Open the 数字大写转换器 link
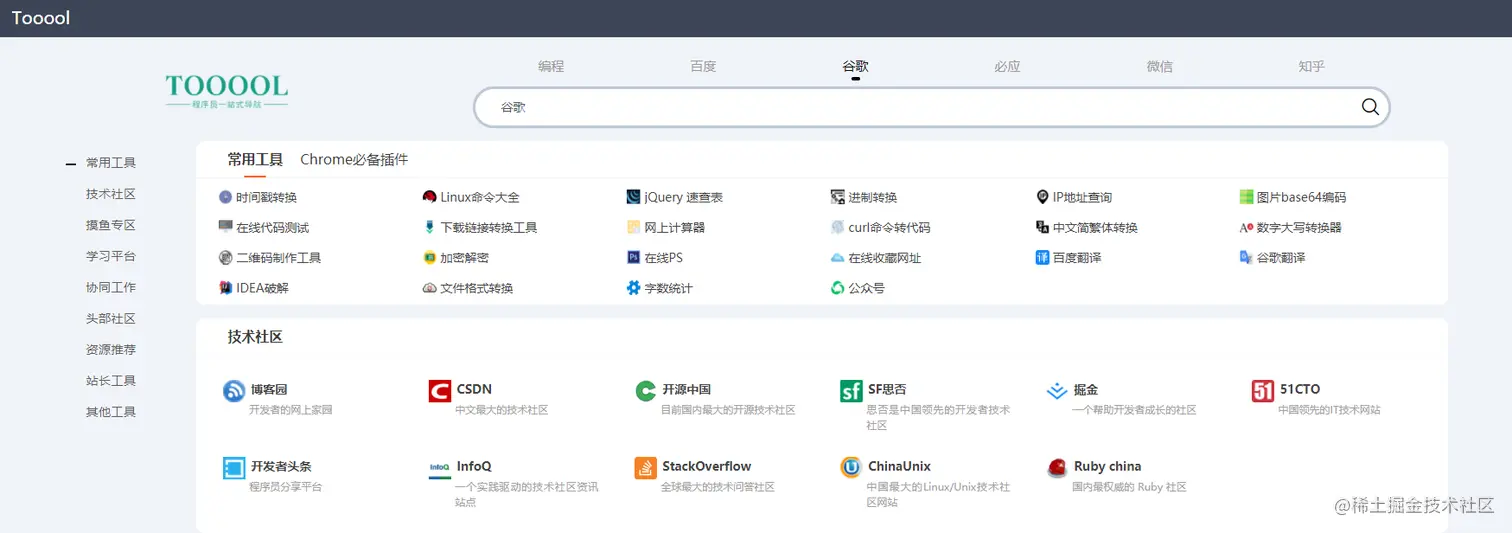Screen dimensions: 1512x533 tap(1299, 227)
